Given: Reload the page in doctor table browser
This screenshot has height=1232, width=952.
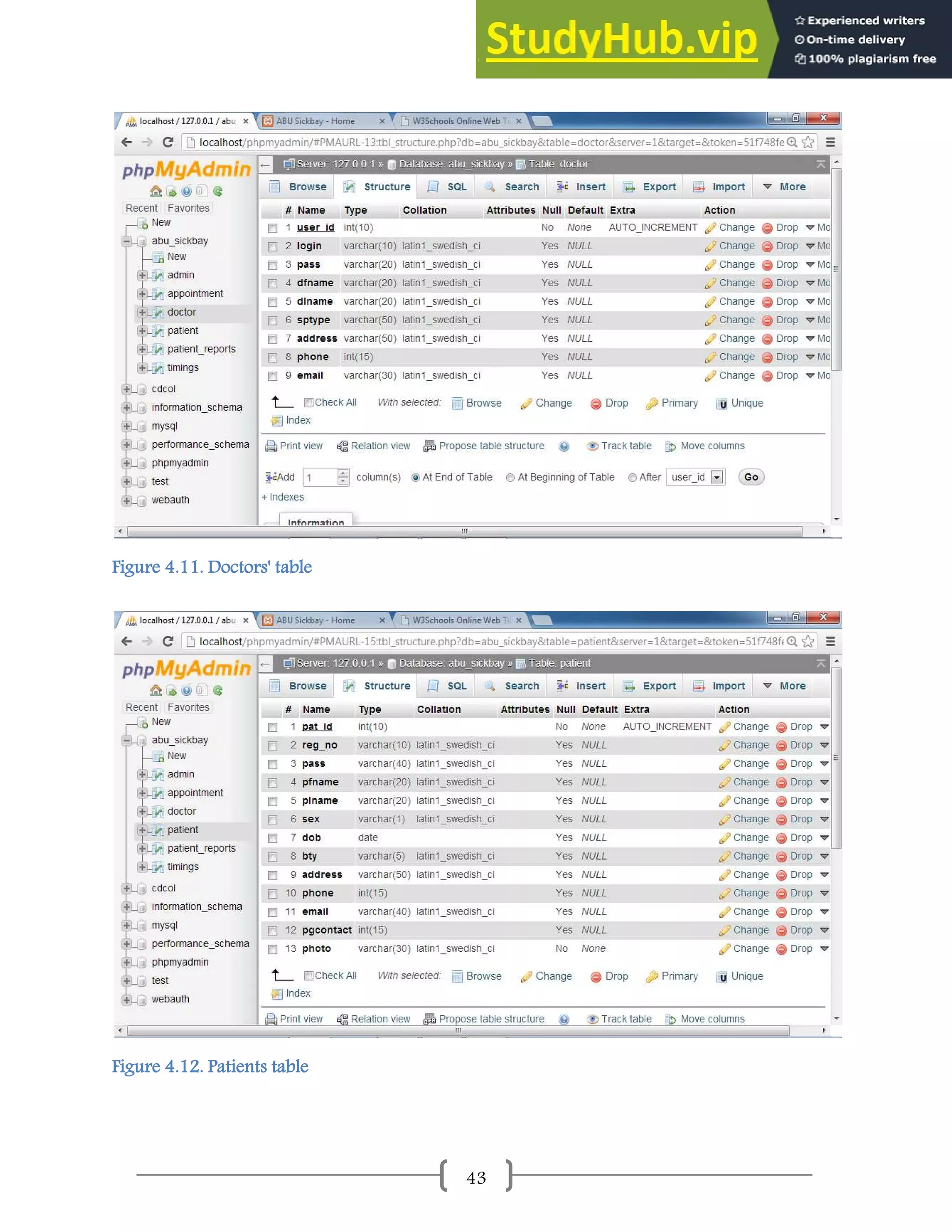Looking at the screenshot, I should click(x=167, y=142).
